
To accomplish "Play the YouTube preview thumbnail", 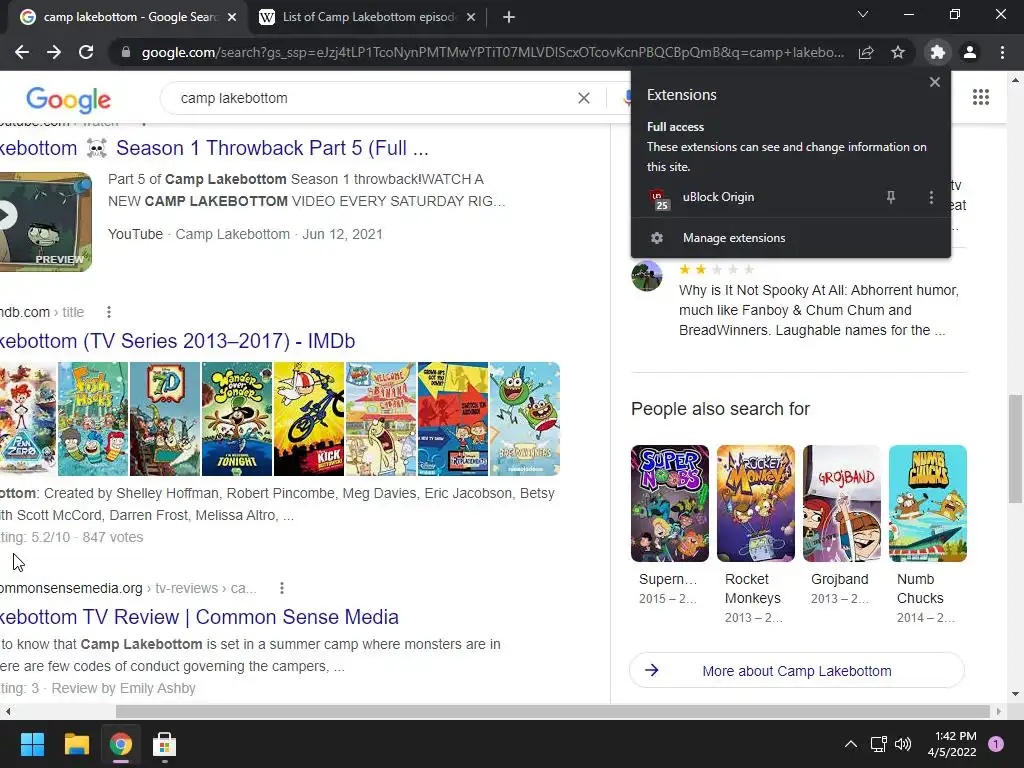I will [x=46, y=222].
